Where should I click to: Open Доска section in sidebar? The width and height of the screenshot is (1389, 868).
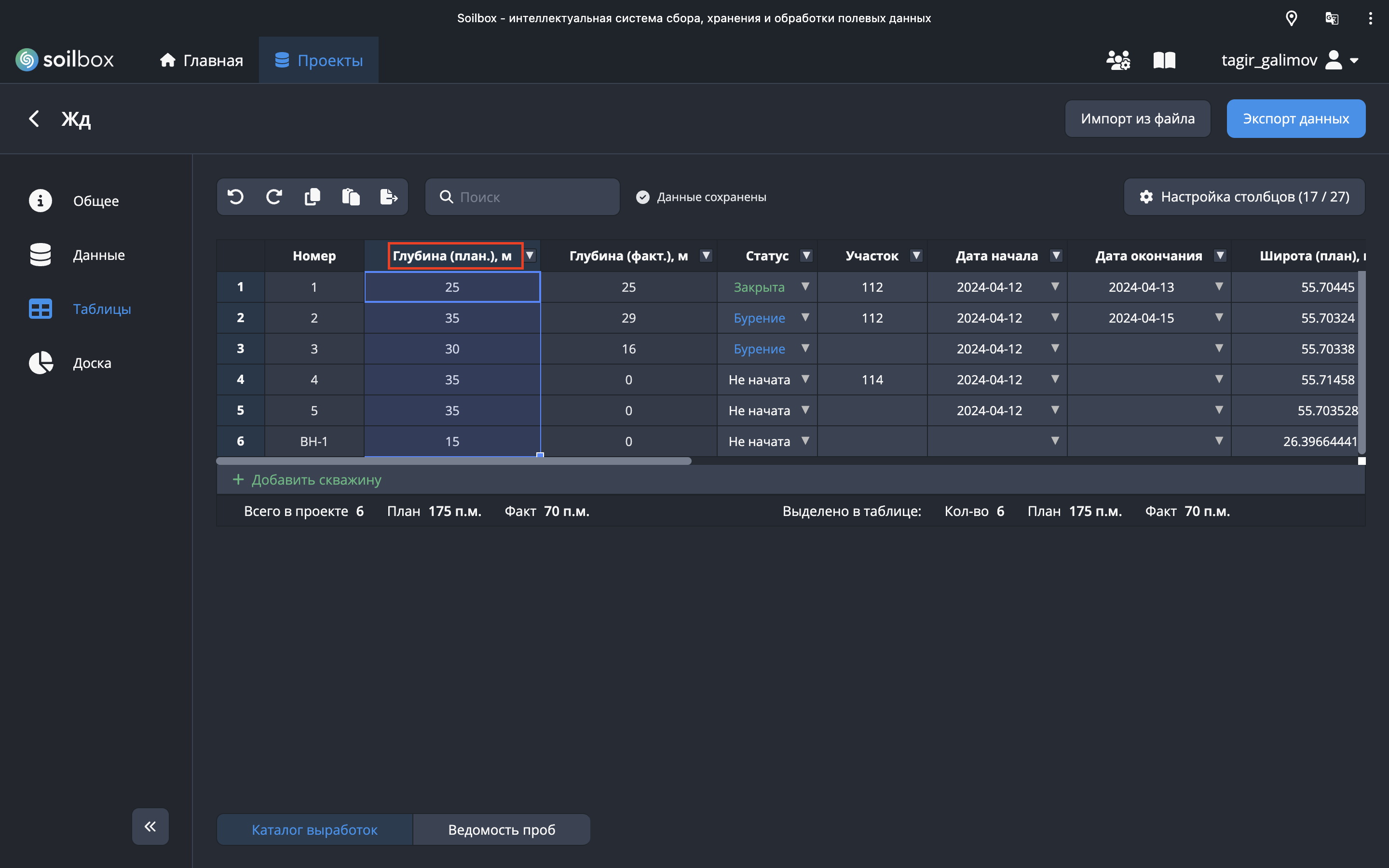pyautogui.click(x=92, y=363)
